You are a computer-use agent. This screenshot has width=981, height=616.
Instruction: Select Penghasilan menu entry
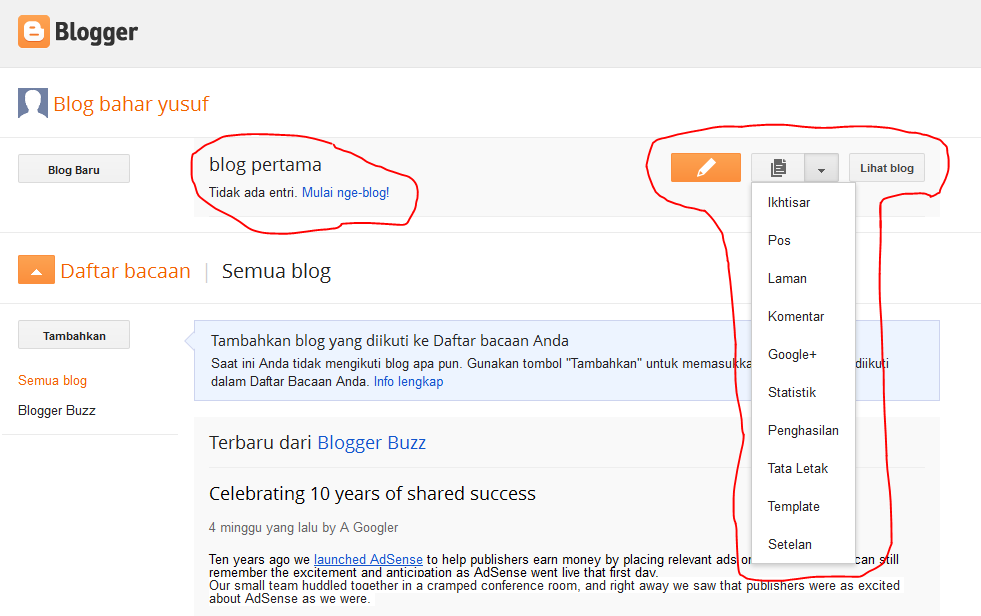click(x=803, y=431)
